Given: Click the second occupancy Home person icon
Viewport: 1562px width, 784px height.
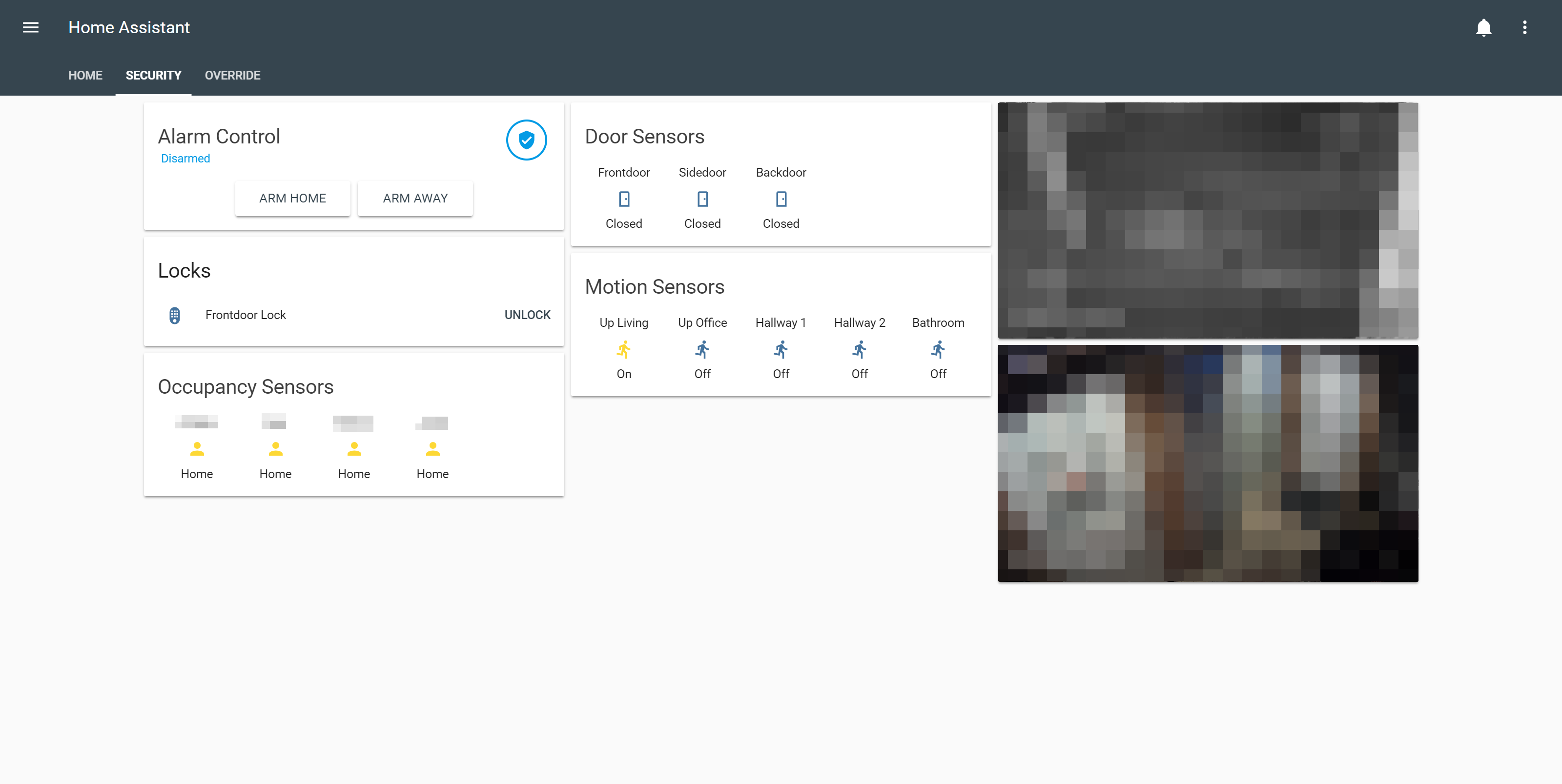Looking at the screenshot, I should pos(275,449).
